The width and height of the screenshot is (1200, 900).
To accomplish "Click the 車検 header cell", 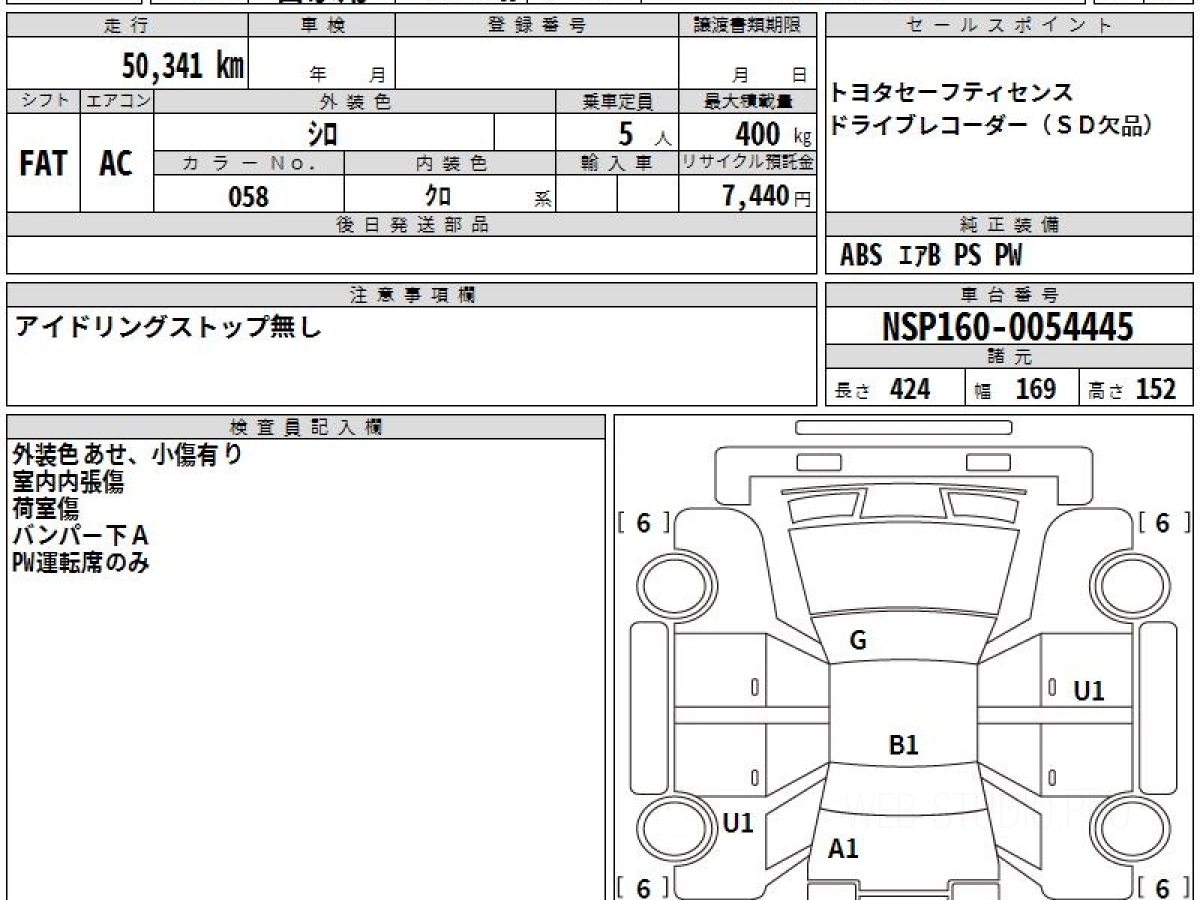I will tap(322, 26).
